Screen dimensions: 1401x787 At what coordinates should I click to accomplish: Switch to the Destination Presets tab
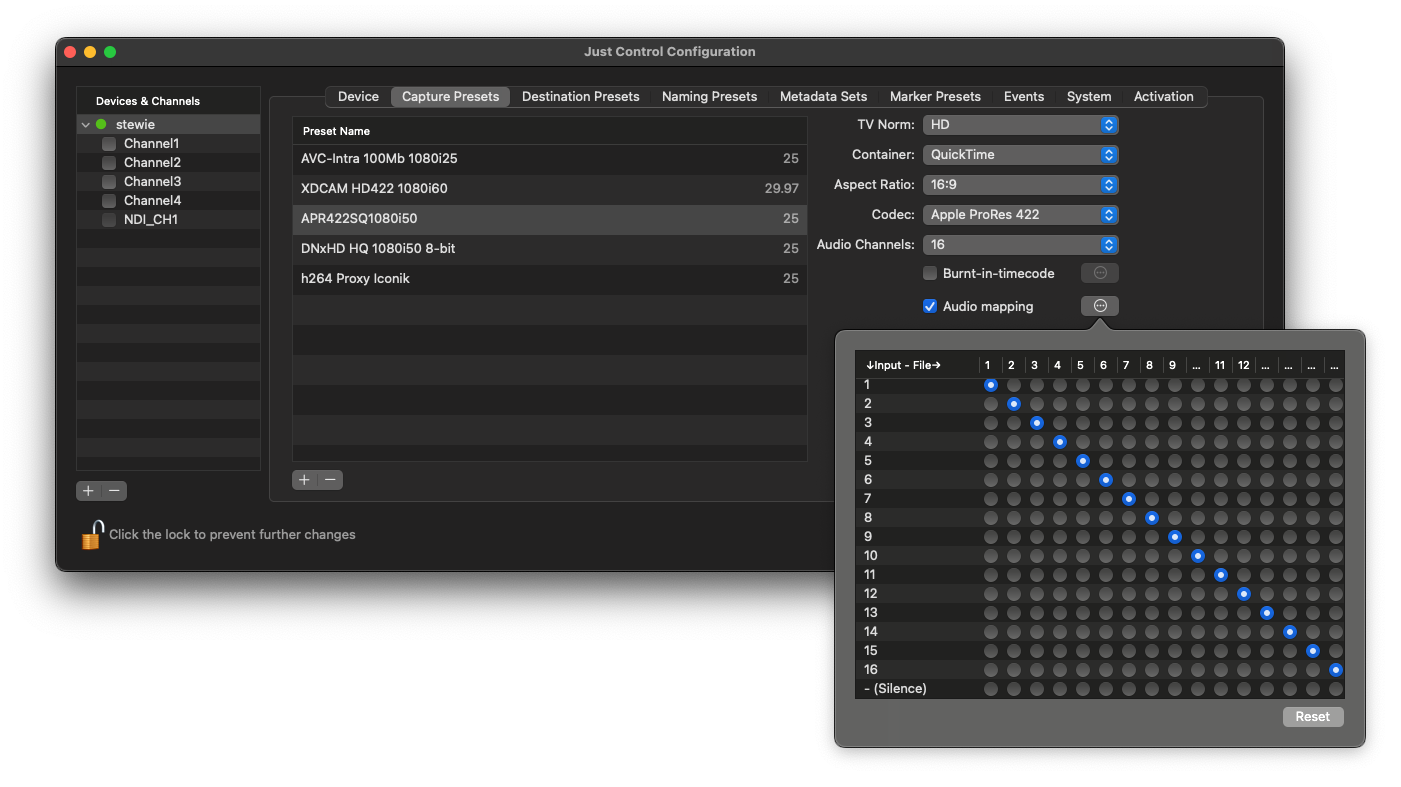[580, 97]
